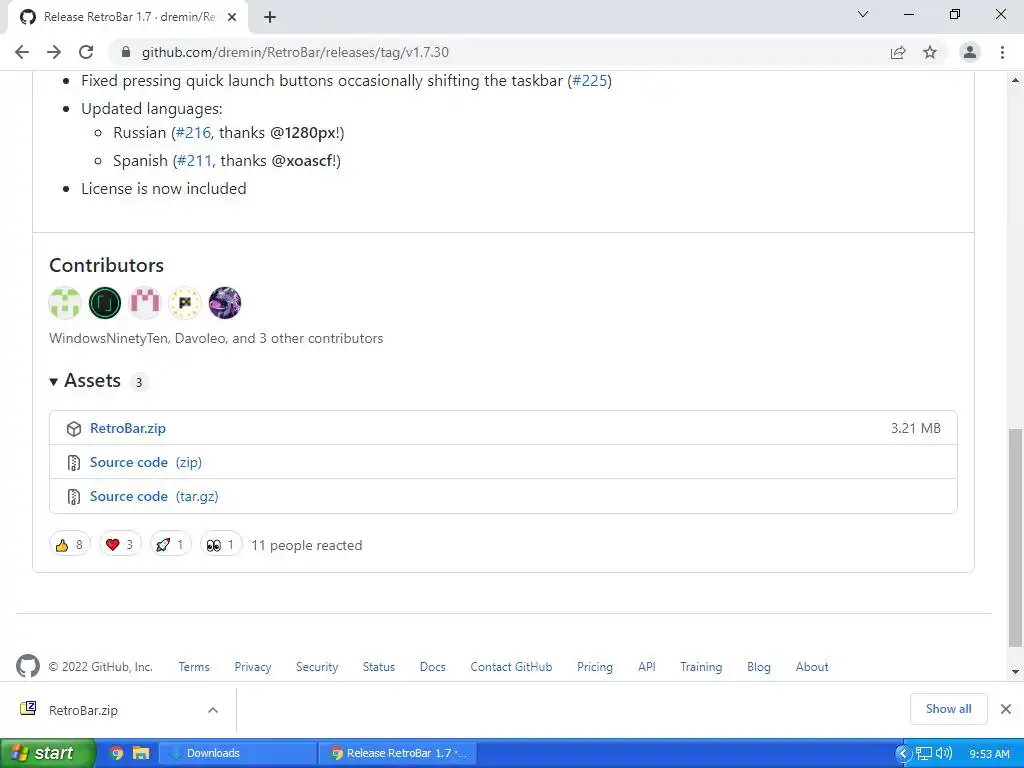Click the zip file icon beside Source code (zip)
Viewport: 1024px width, 768px height.
click(74, 463)
